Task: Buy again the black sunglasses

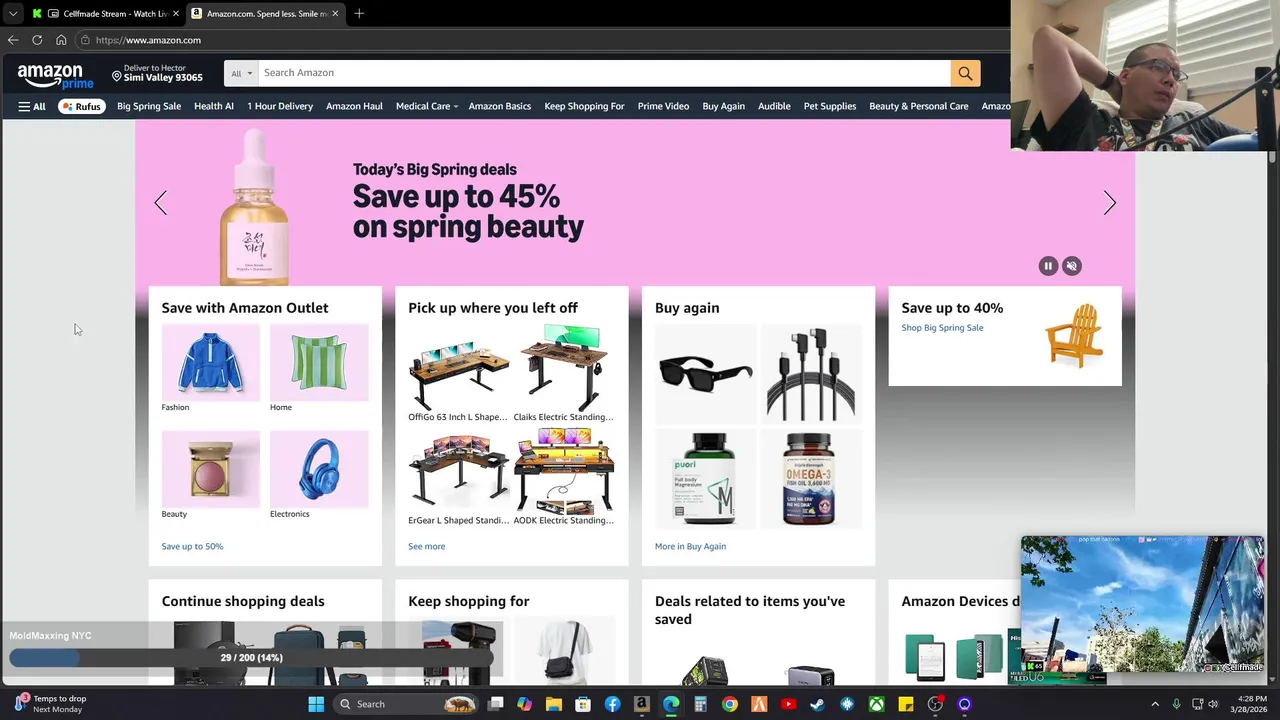Action: [x=705, y=373]
